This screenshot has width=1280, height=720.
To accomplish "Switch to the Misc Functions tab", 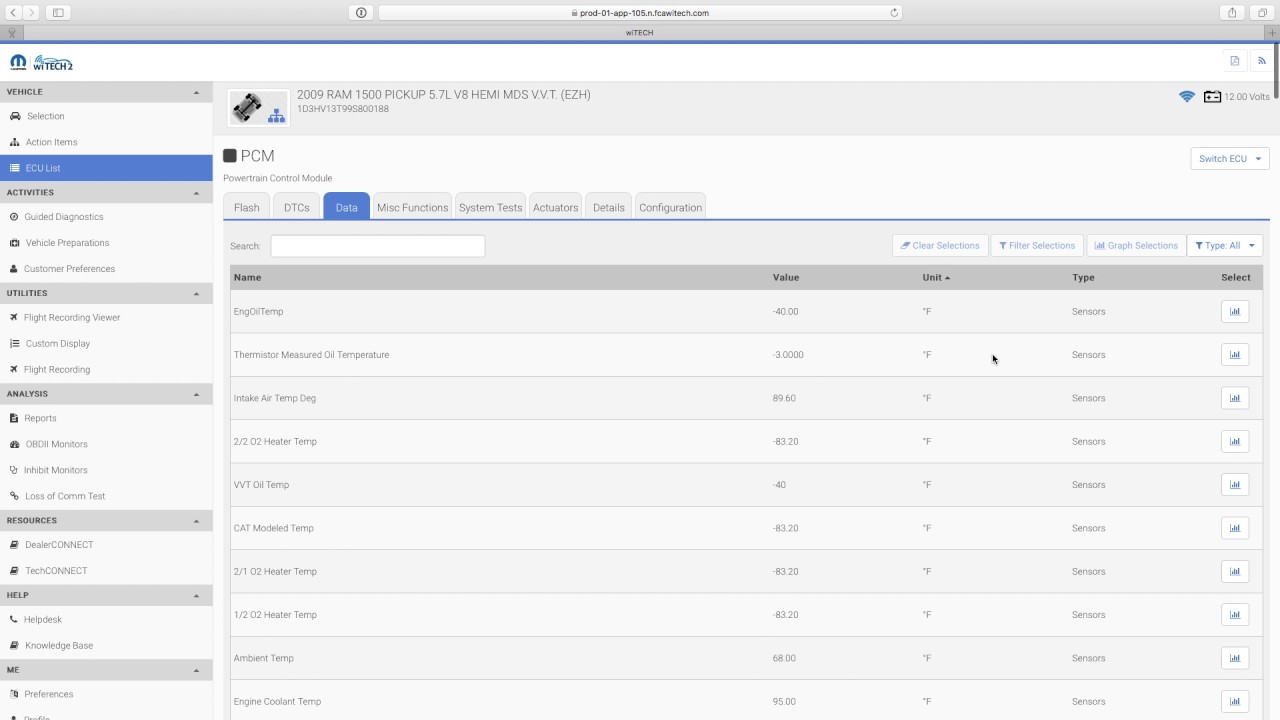I will click(x=412, y=207).
